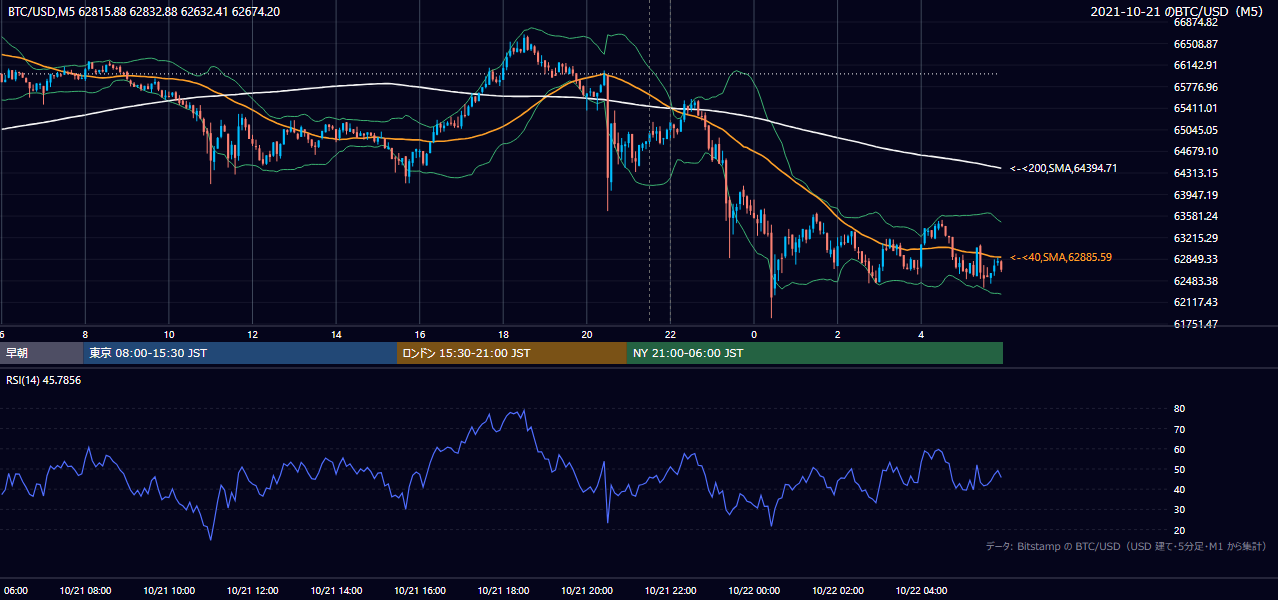Click RSI axis level 30
Viewport: 1278px width, 600px height.
(1179, 510)
